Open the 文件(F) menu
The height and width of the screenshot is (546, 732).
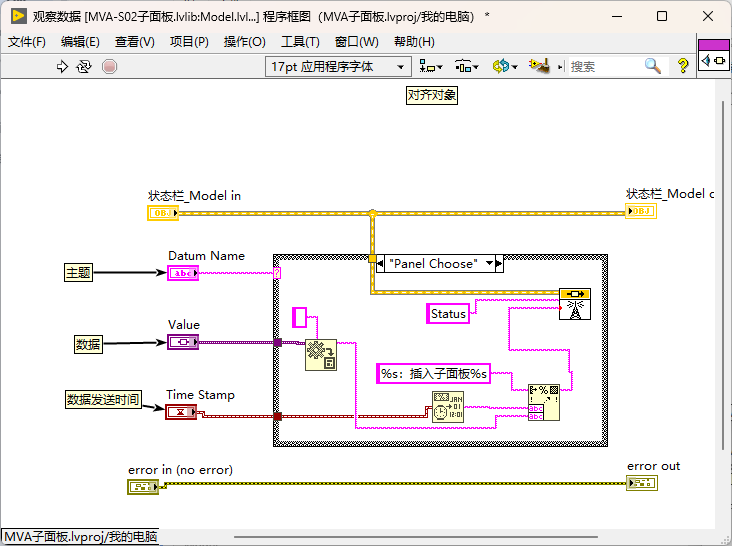pos(27,42)
